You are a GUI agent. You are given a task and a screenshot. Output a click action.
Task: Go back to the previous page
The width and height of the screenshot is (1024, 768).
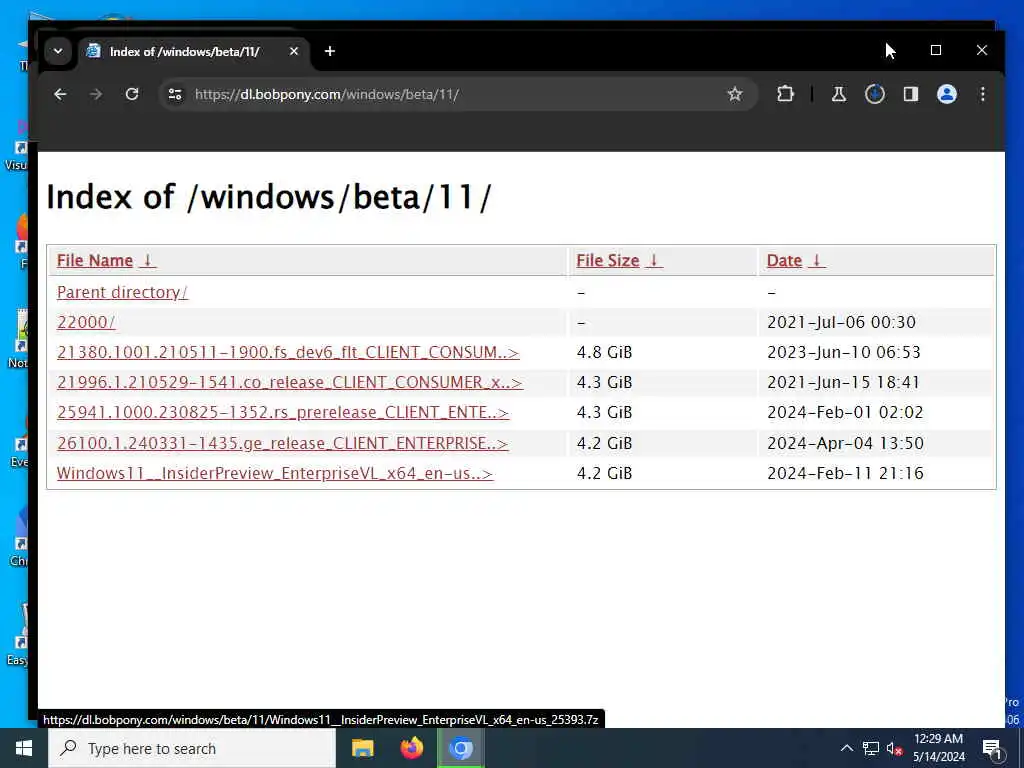click(x=60, y=95)
